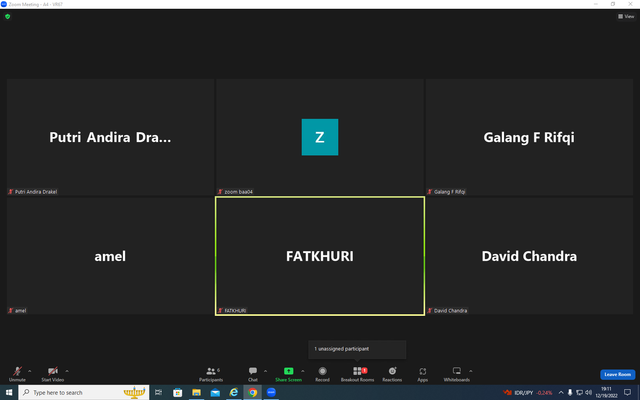640x400 pixels.
Task: Open Internet Explorer from the taskbar
Action: [x=234, y=393]
